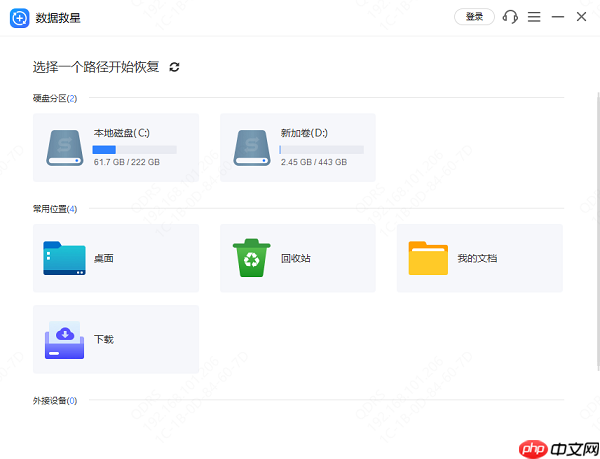Select the 我的文档 yellow folder icon
This screenshot has height=459, width=600.
pos(428,258)
